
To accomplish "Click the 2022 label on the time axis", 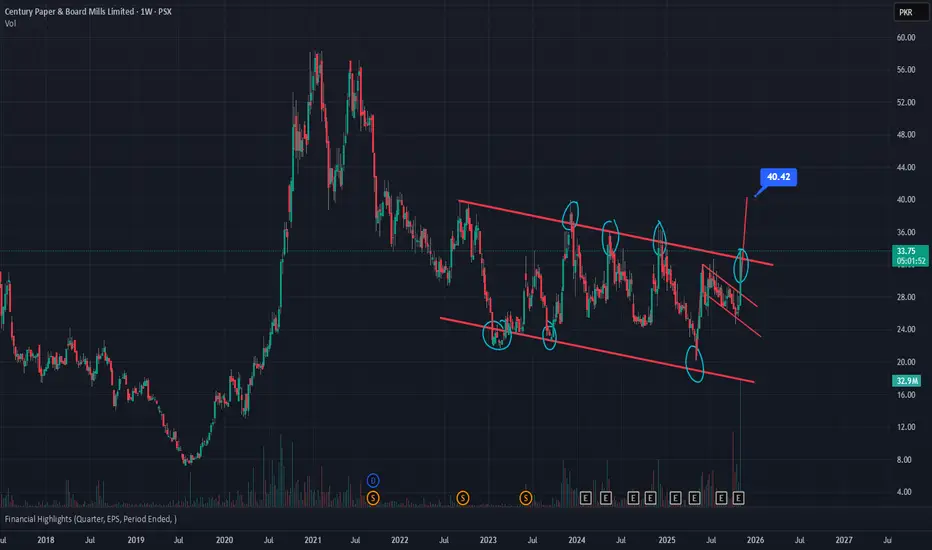I will pos(399,540).
